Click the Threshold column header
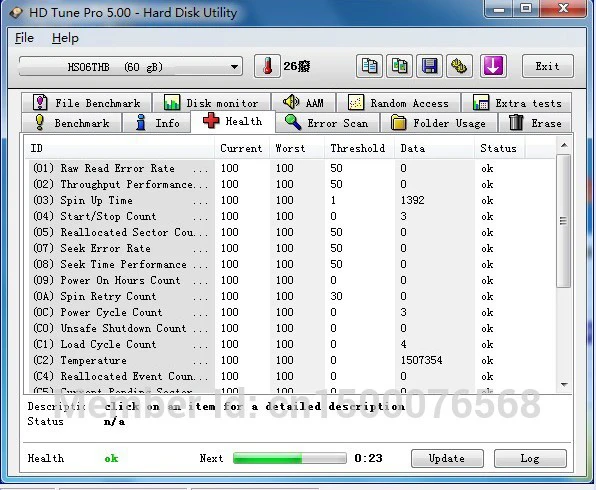Image resolution: width=596 pixels, height=490 pixels. coord(360,148)
